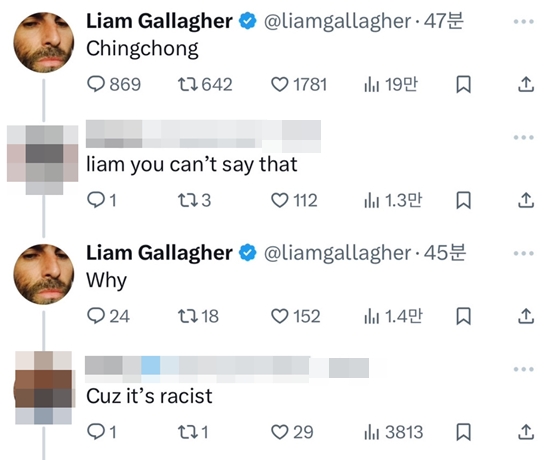View analytics showing 1.3만 views
Viewport: 550px width, 460px height.
point(393,200)
